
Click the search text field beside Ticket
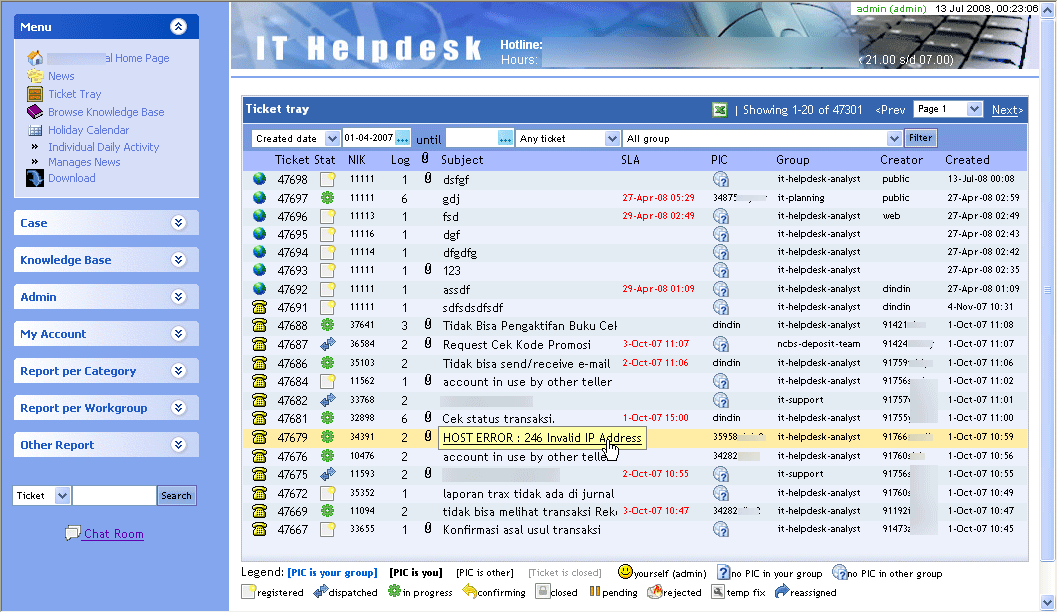click(x=114, y=495)
